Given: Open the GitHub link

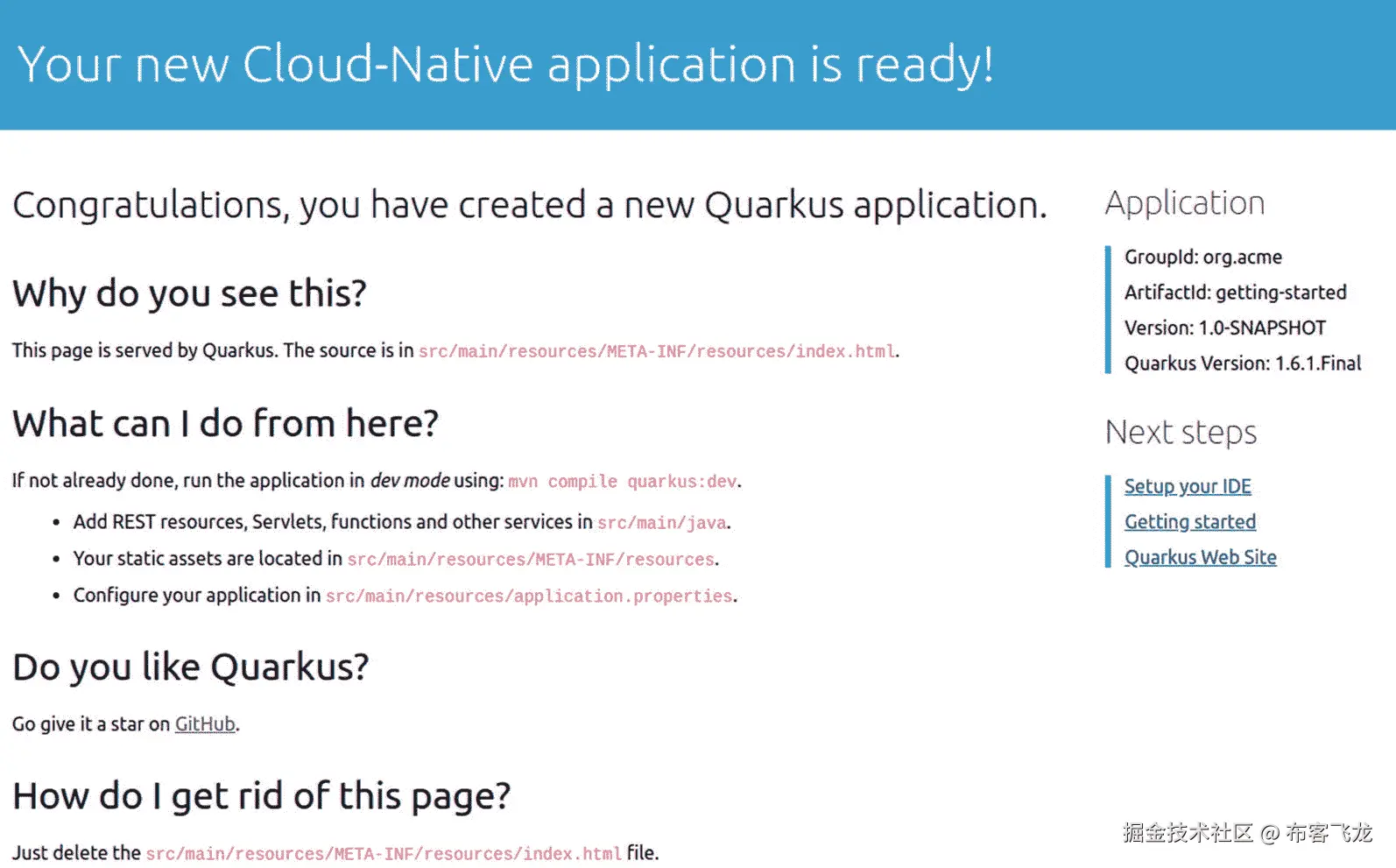Looking at the screenshot, I should click(x=205, y=724).
